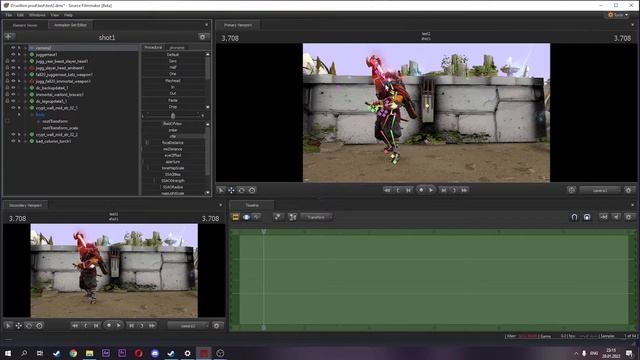Open the Windows Start menu
Screen dimensions: 640x360
(8, 353)
